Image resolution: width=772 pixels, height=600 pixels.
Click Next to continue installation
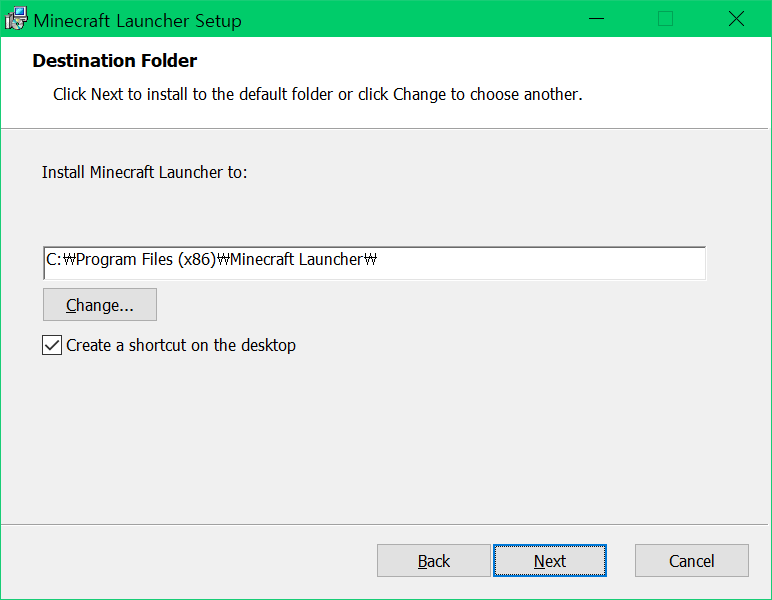click(x=550, y=561)
